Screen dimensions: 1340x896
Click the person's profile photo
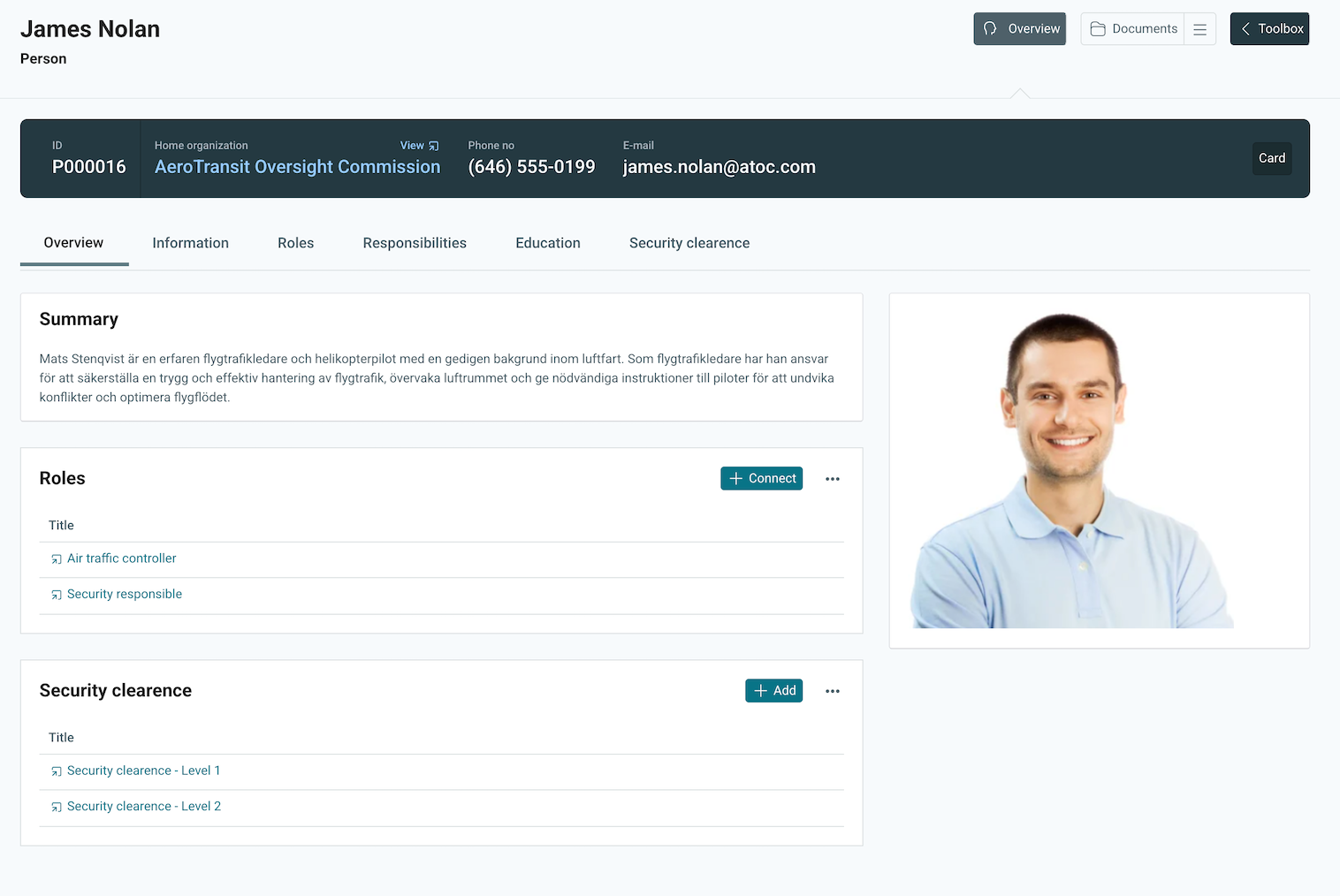click(1071, 470)
